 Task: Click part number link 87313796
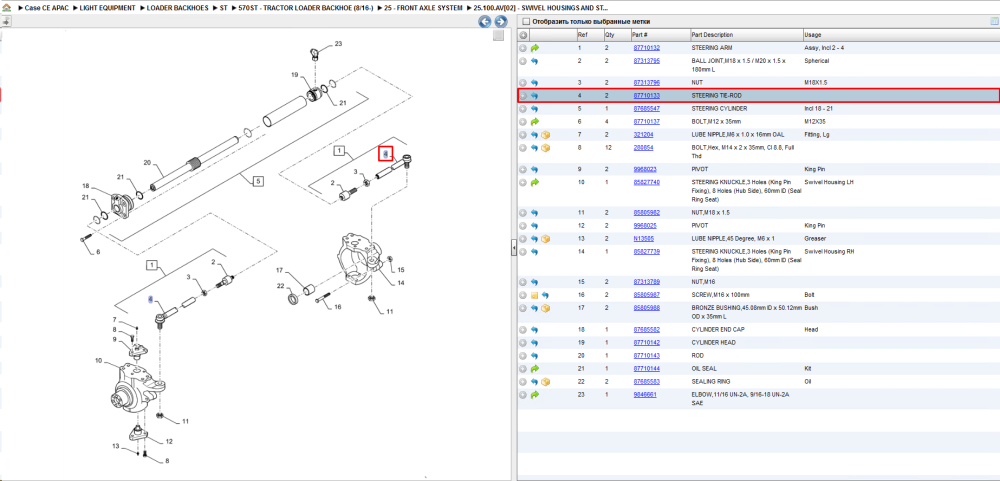coord(646,83)
